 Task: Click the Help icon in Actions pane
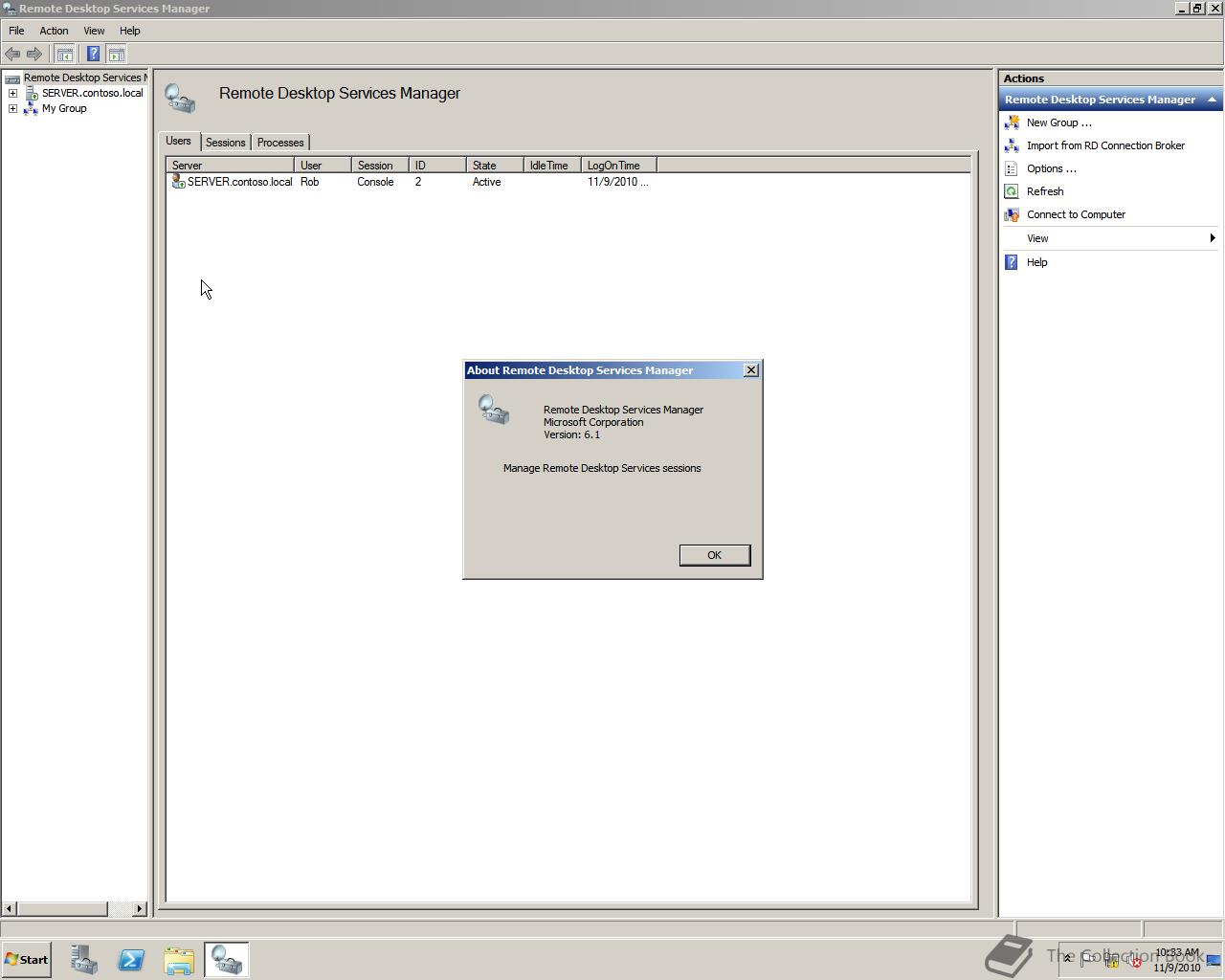coord(1012,262)
